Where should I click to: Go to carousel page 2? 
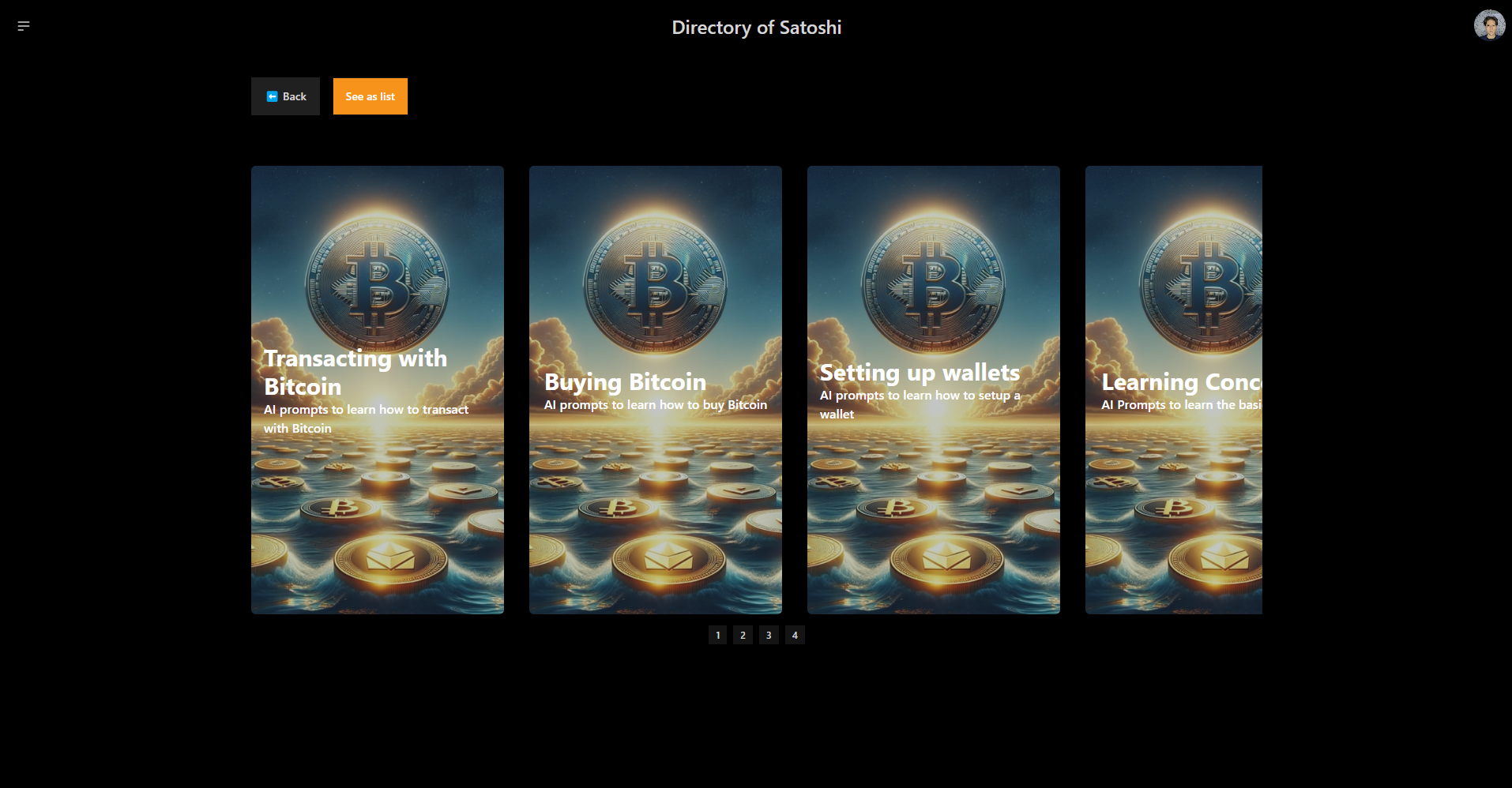tap(743, 635)
